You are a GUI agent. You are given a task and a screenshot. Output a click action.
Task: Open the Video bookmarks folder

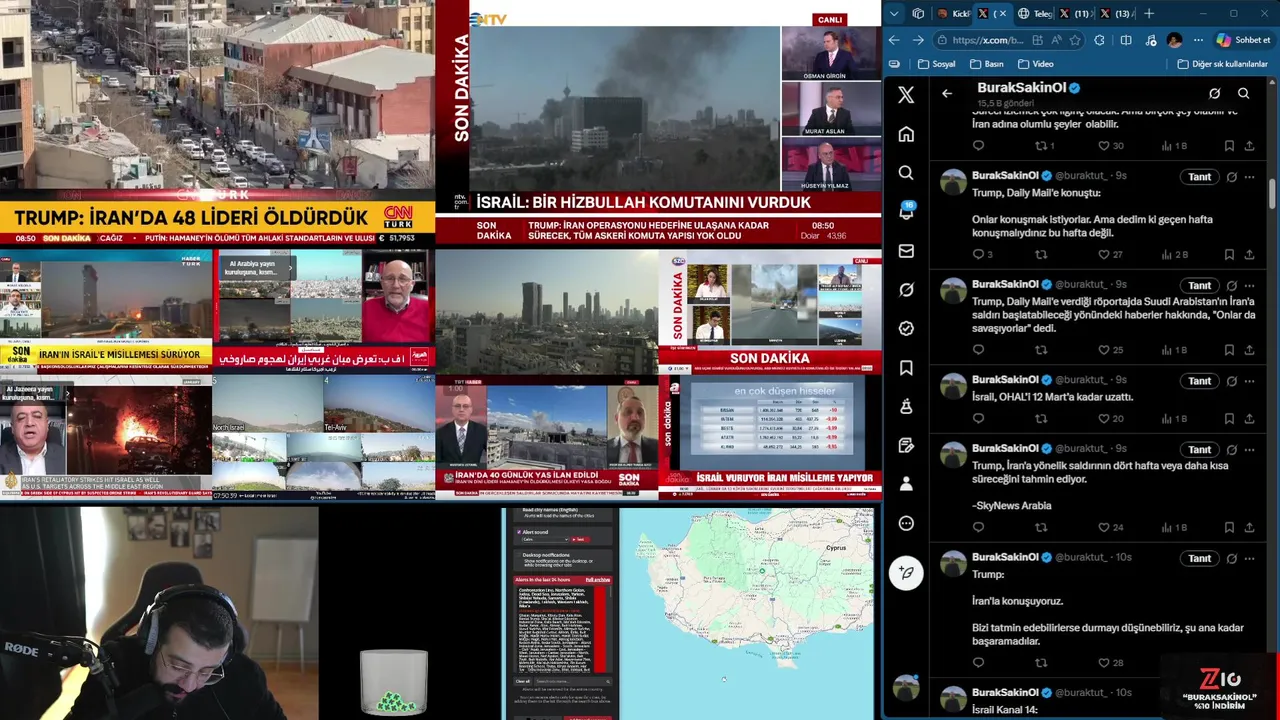click(1035, 64)
